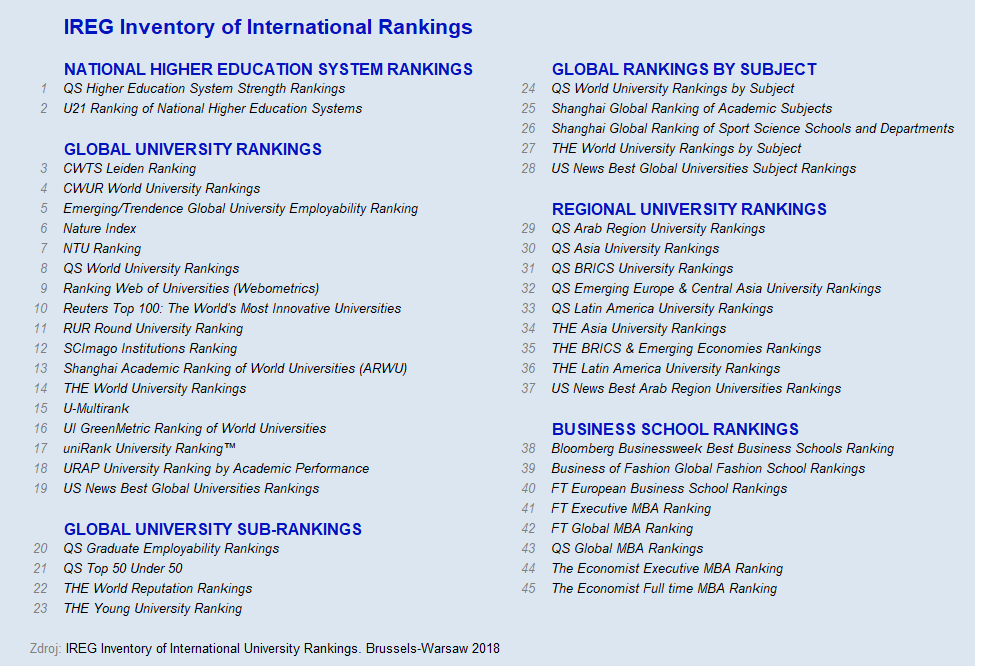Click QS Latin America University Rankings
998x666 pixels.
pyautogui.click(x=662, y=309)
